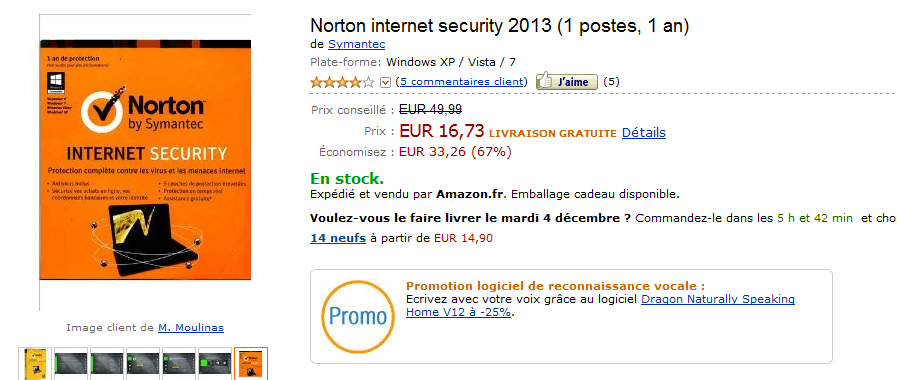Click the orange Promo circle icon

pyautogui.click(x=358, y=316)
